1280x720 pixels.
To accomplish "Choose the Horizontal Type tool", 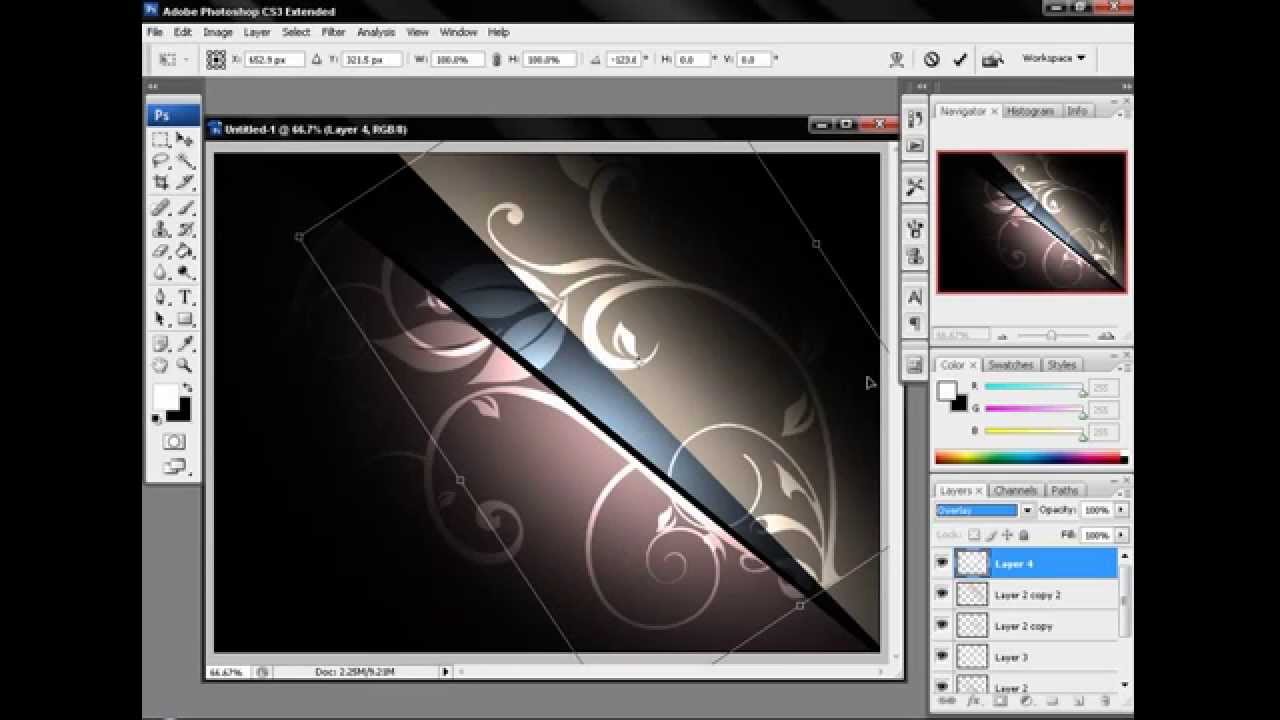I will tap(184, 297).
